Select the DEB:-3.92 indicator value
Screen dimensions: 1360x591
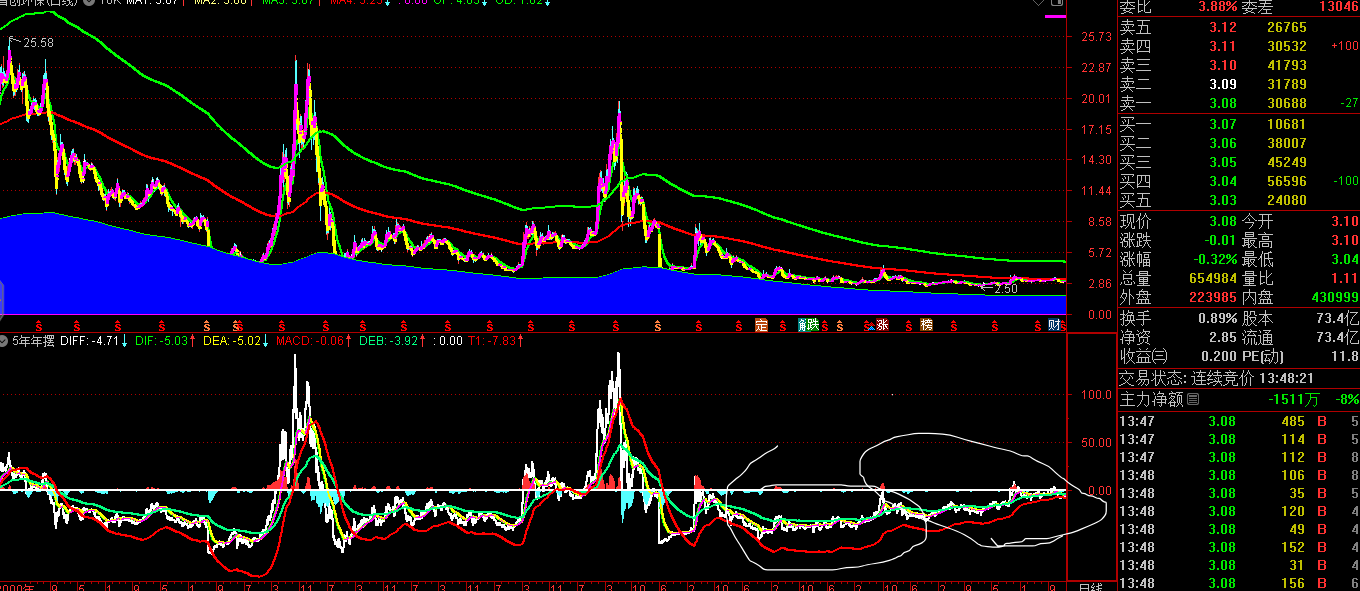pos(391,341)
